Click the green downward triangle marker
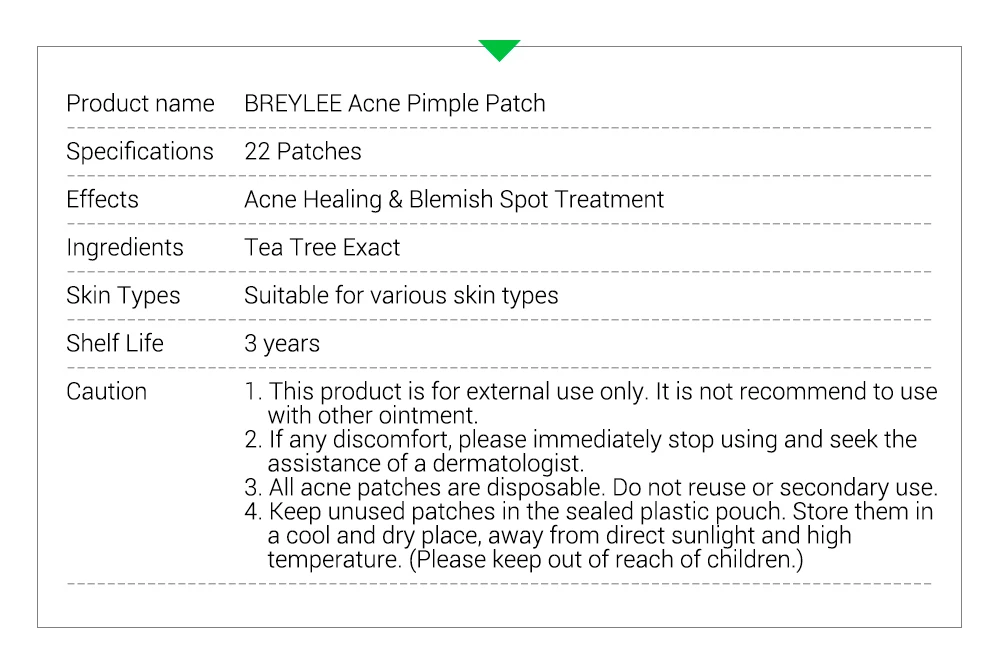The image size is (1000, 666). click(x=499, y=50)
